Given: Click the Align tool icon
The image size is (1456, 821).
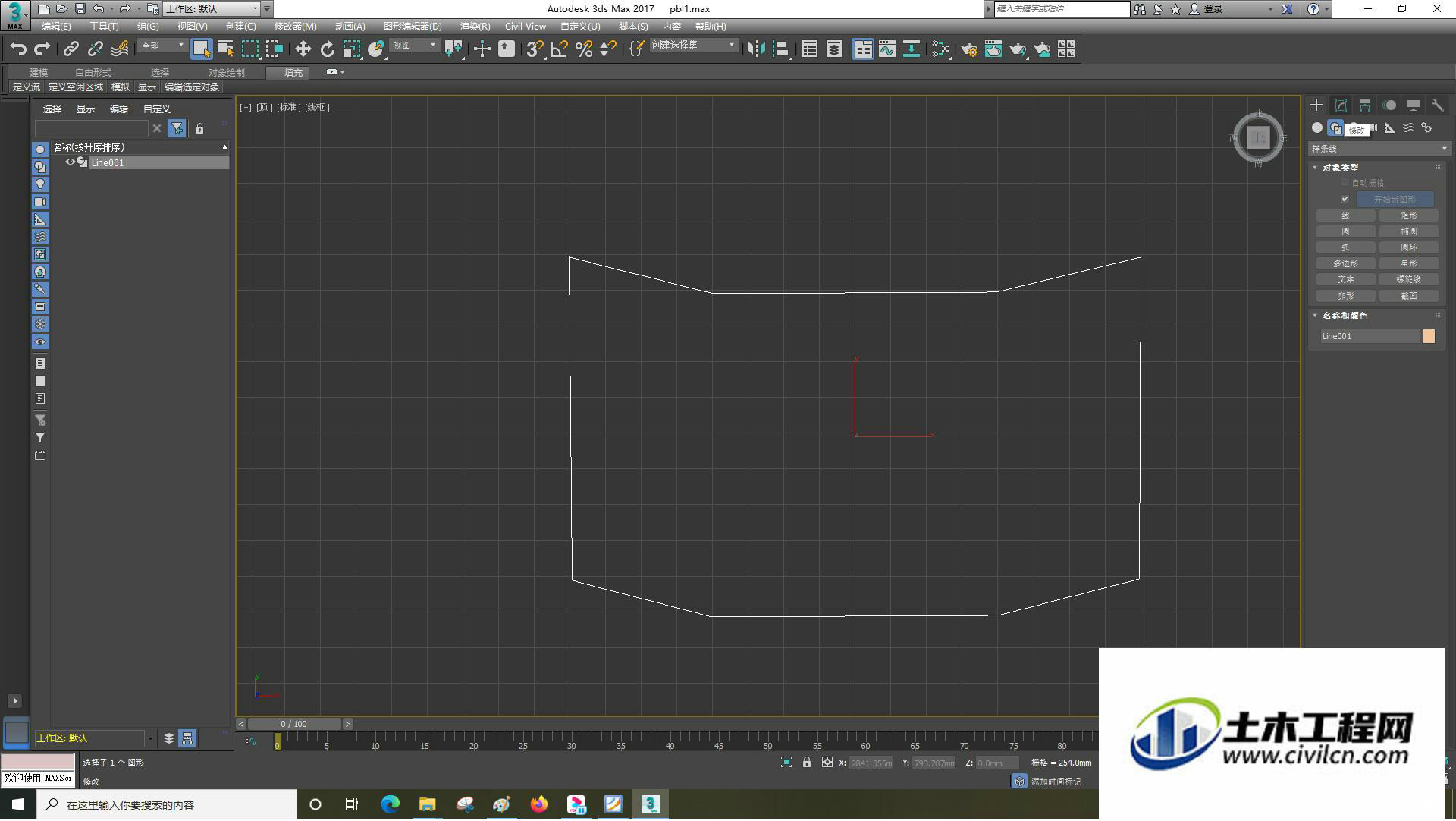Looking at the screenshot, I should coord(780,49).
